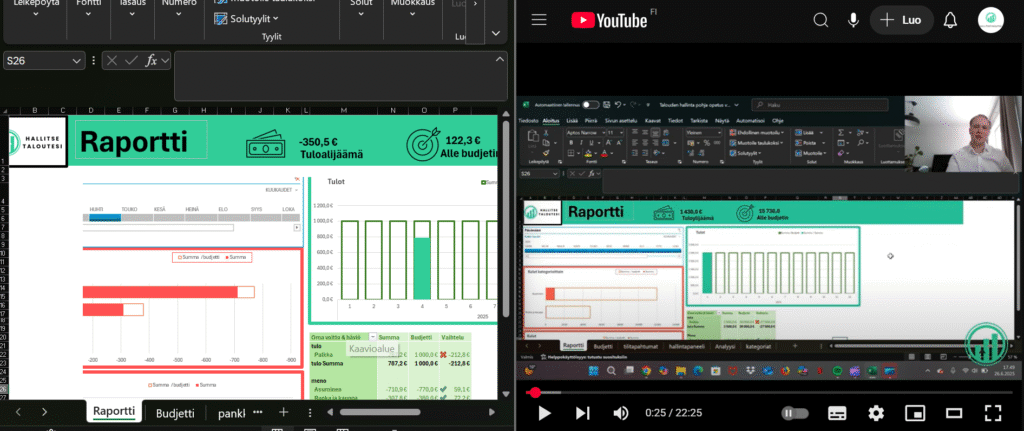
Task: Cancel formula entry with X icon
Action: 112,61
